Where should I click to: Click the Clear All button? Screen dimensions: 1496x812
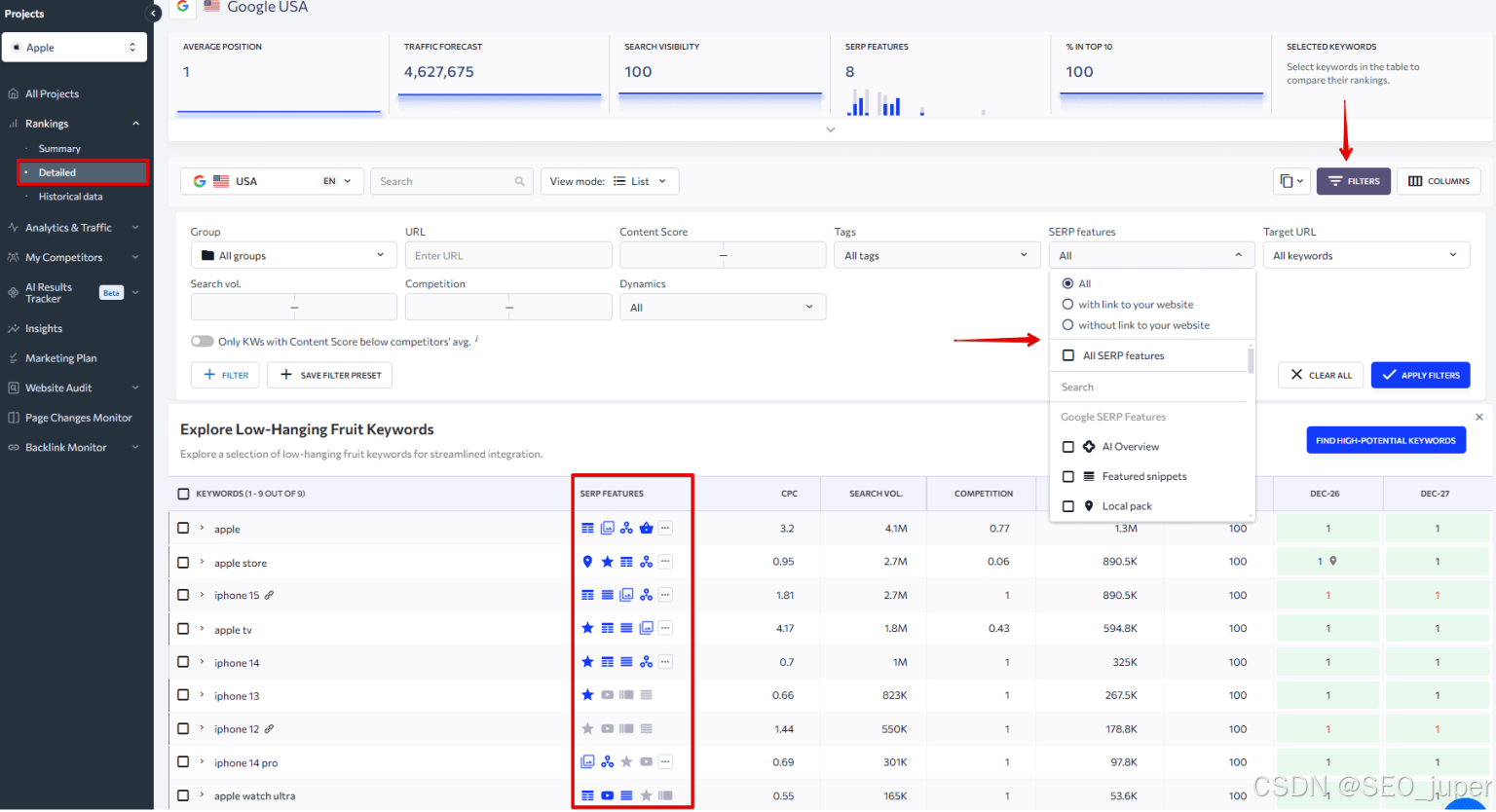coord(1321,375)
